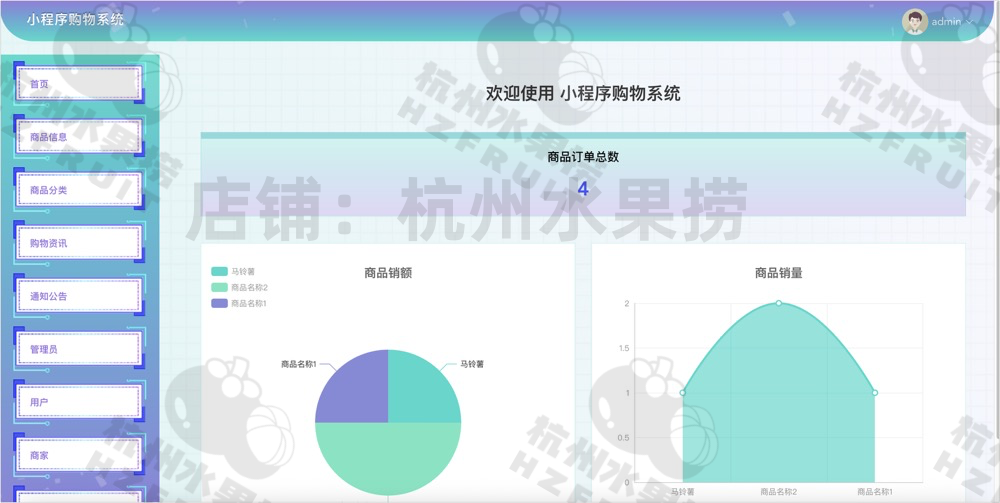Open 商品信息 in the sidebar
The height and width of the screenshot is (503, 1000).
coord(78,136)
